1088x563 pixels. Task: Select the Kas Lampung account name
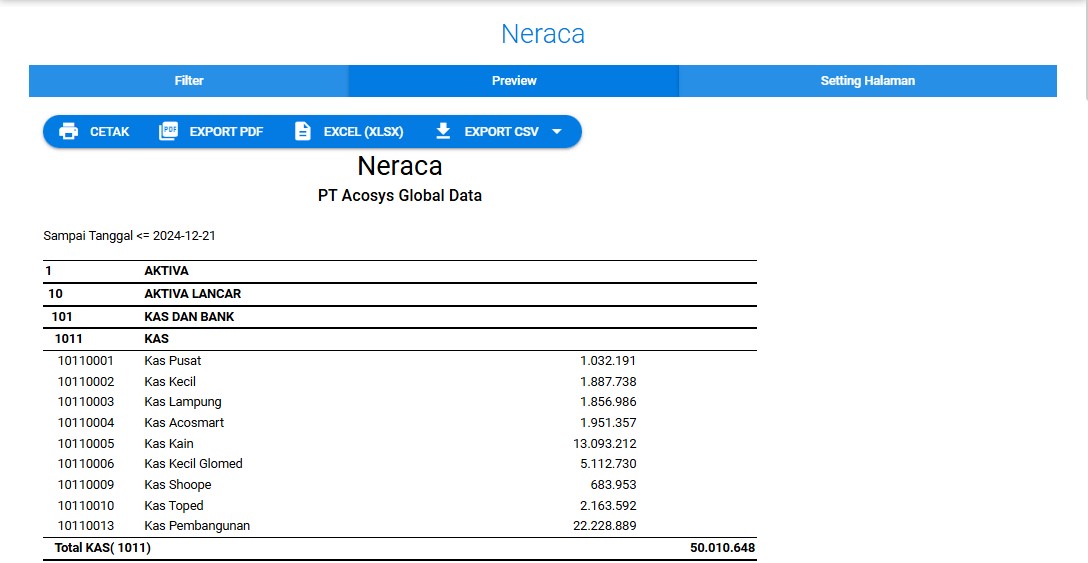183,402
